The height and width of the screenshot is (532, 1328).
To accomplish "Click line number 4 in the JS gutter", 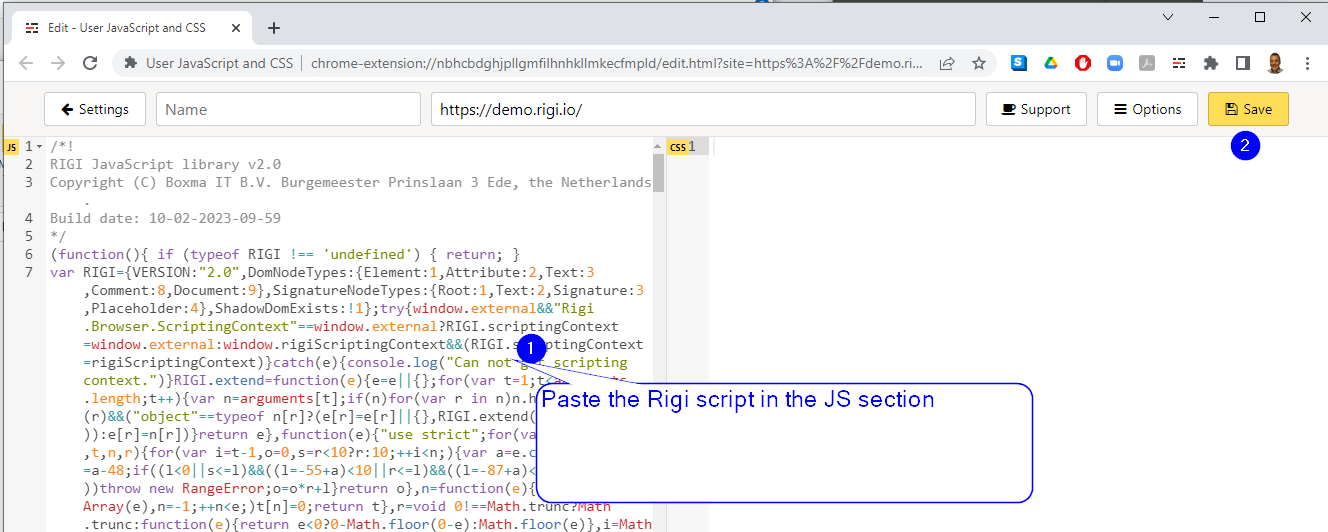I will tap(29, 218).
